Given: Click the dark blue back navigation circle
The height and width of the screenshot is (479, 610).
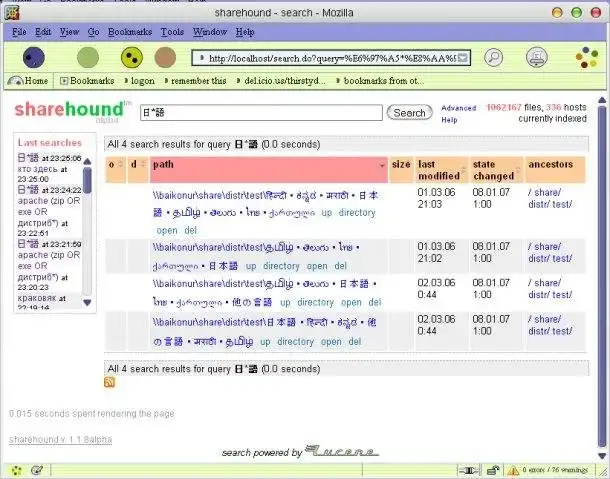Looking at the screenshot, I should (34, 58).
